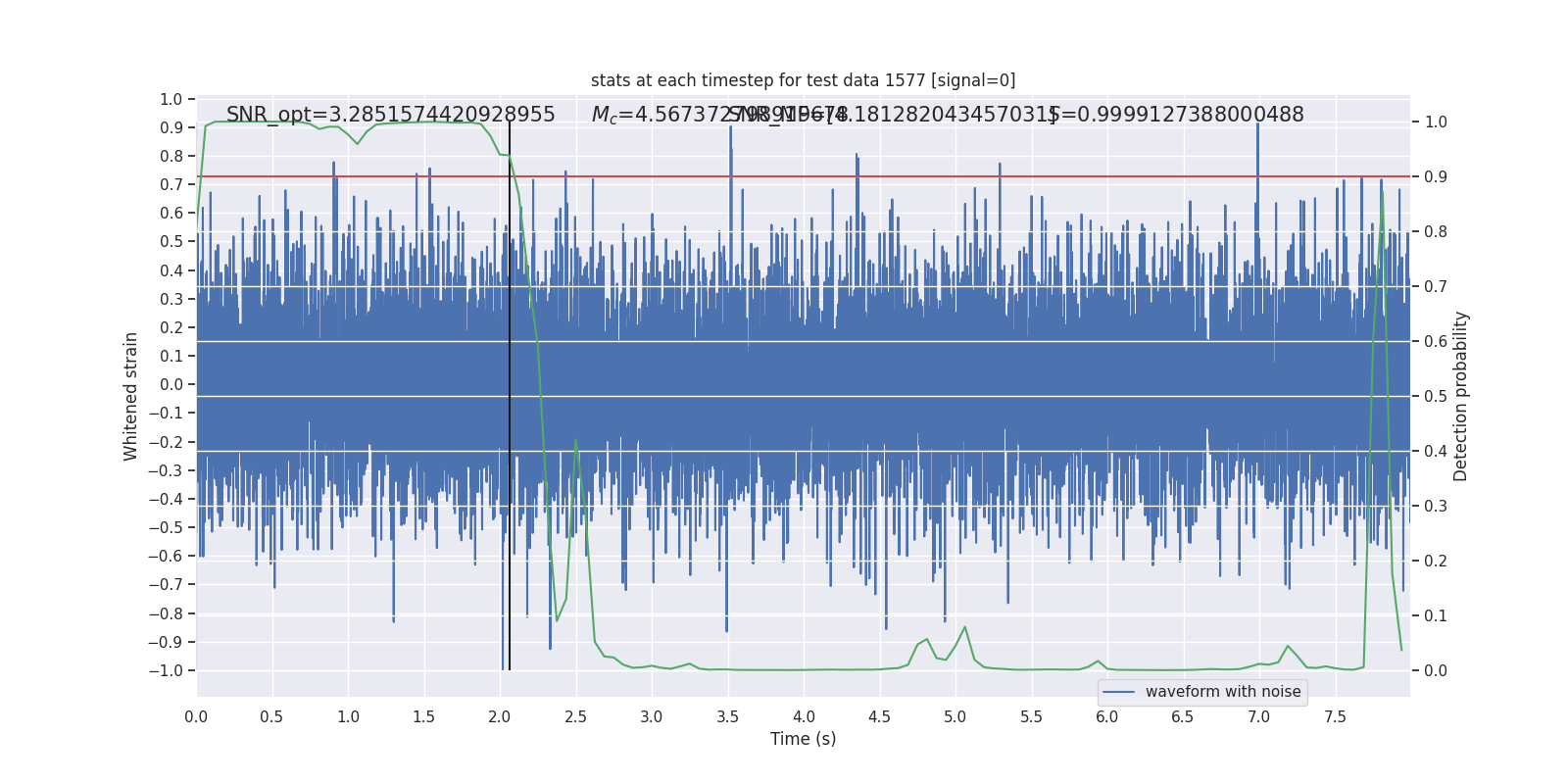This screenshot has height=784, width=1568.
Task: Click the black vertical marker line near 2.06 s
Action: point(510,396)
